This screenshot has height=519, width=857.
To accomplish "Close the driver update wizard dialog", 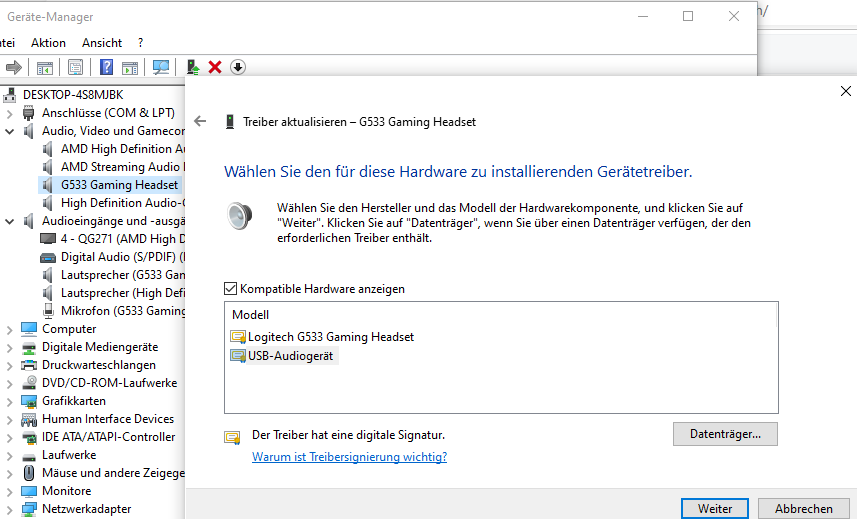I will 846,91.
